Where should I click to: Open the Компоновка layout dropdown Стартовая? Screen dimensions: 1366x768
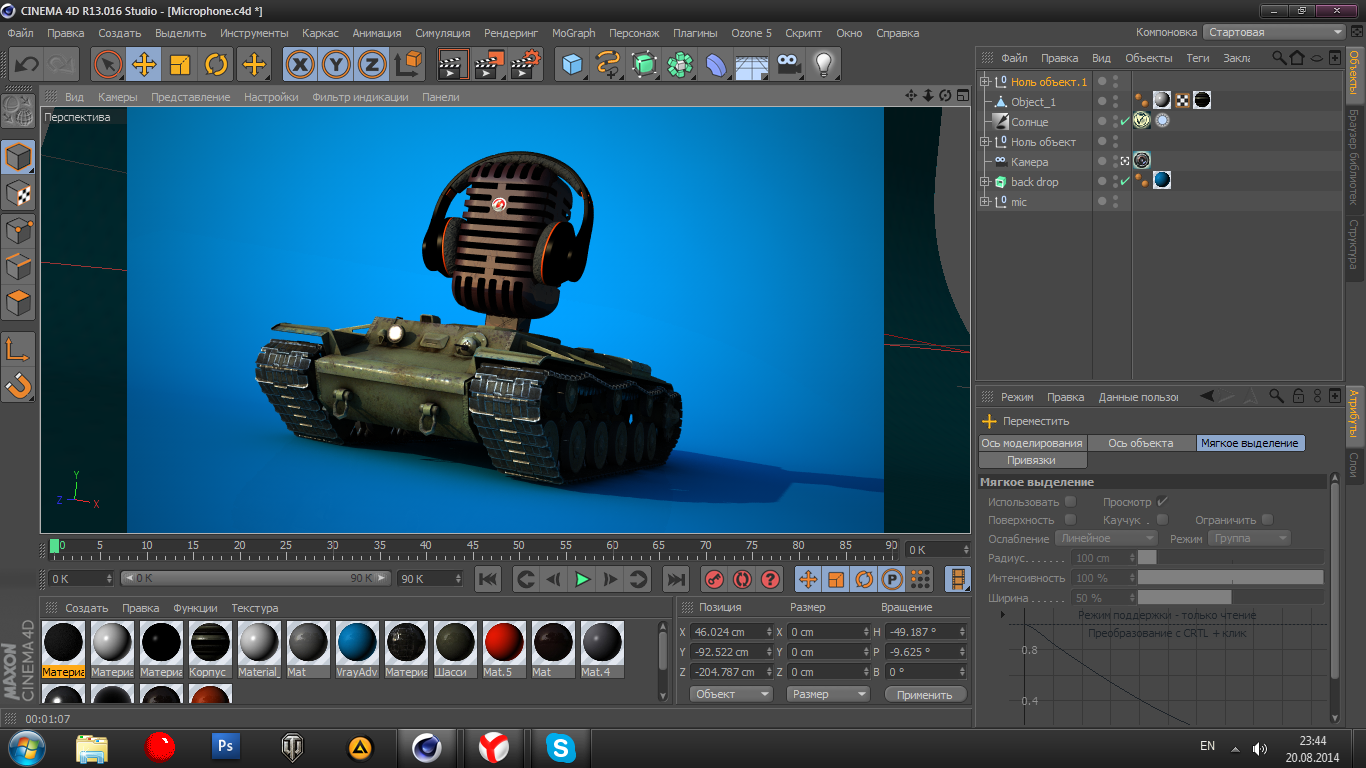point(1274,32)
